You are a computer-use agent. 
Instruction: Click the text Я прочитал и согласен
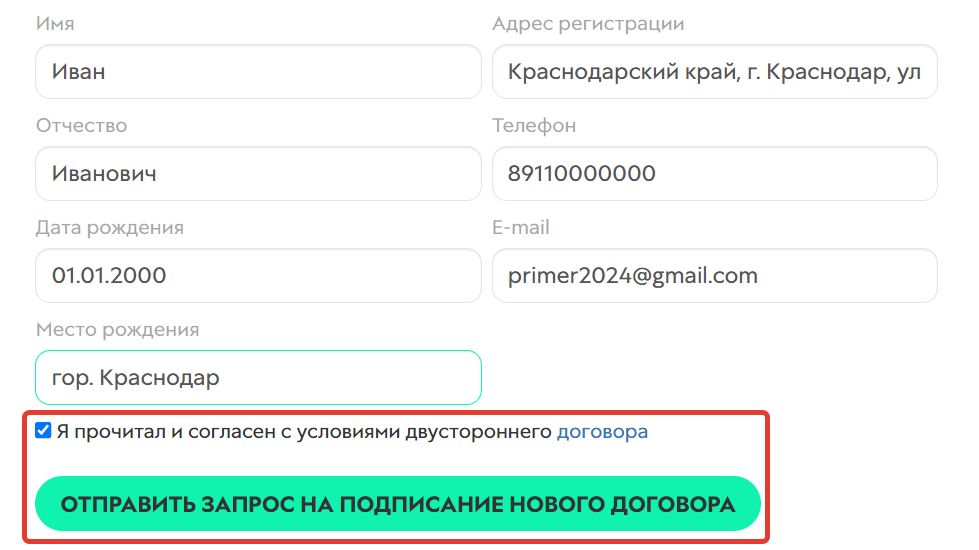coord(167,431)
